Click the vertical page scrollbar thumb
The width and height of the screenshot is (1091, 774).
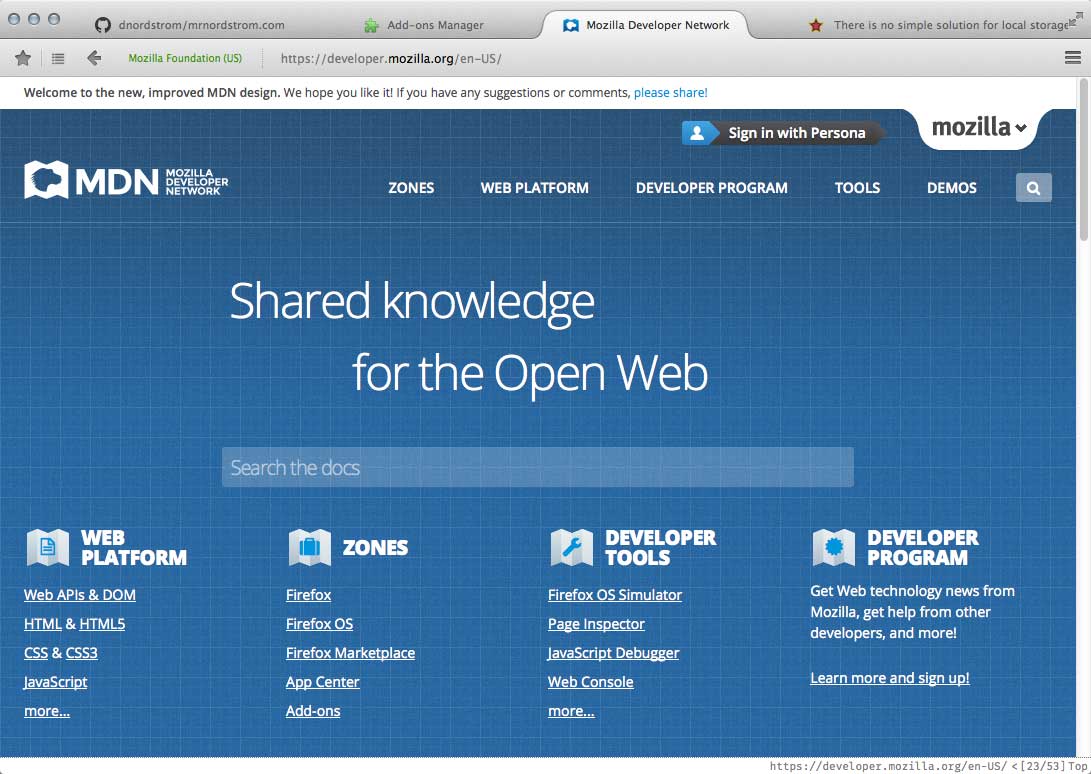[x=1083, y=160]
